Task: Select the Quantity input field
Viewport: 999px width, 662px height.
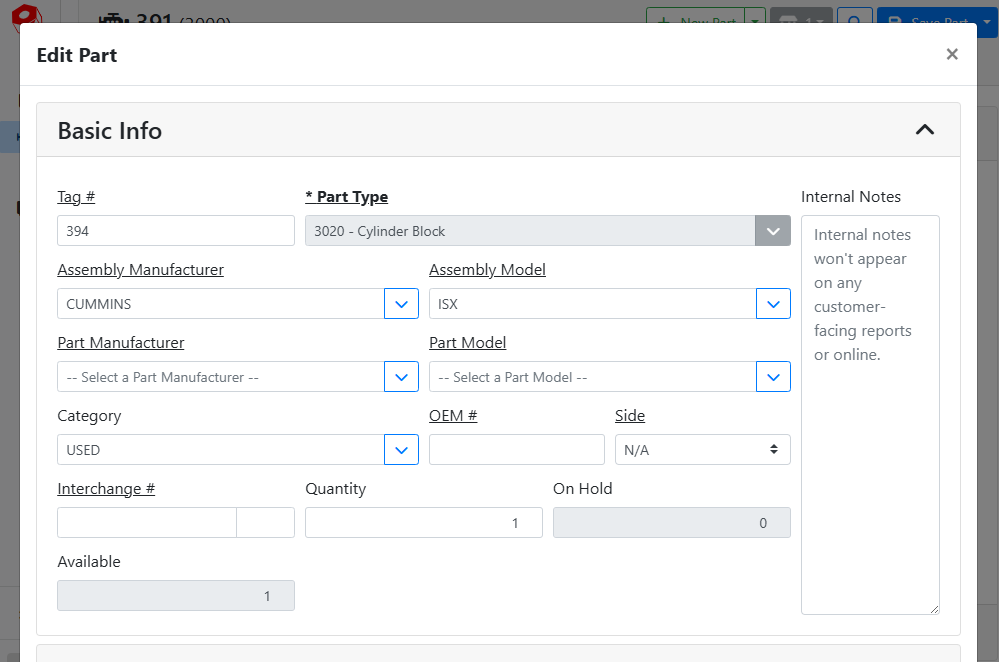Action: coord(423,523)
